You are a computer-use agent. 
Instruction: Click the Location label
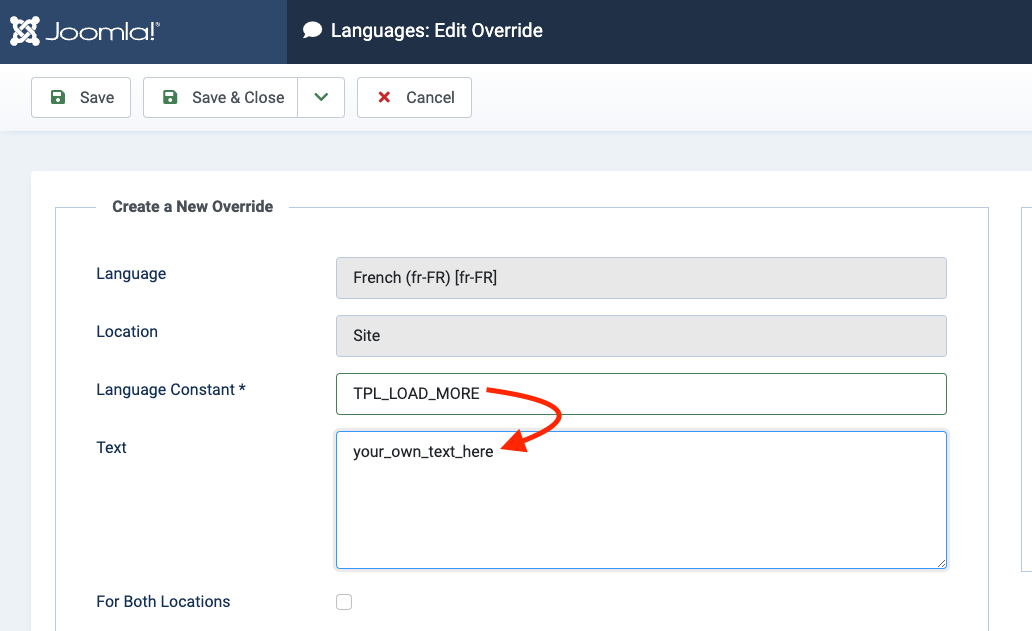click(127, 332)
